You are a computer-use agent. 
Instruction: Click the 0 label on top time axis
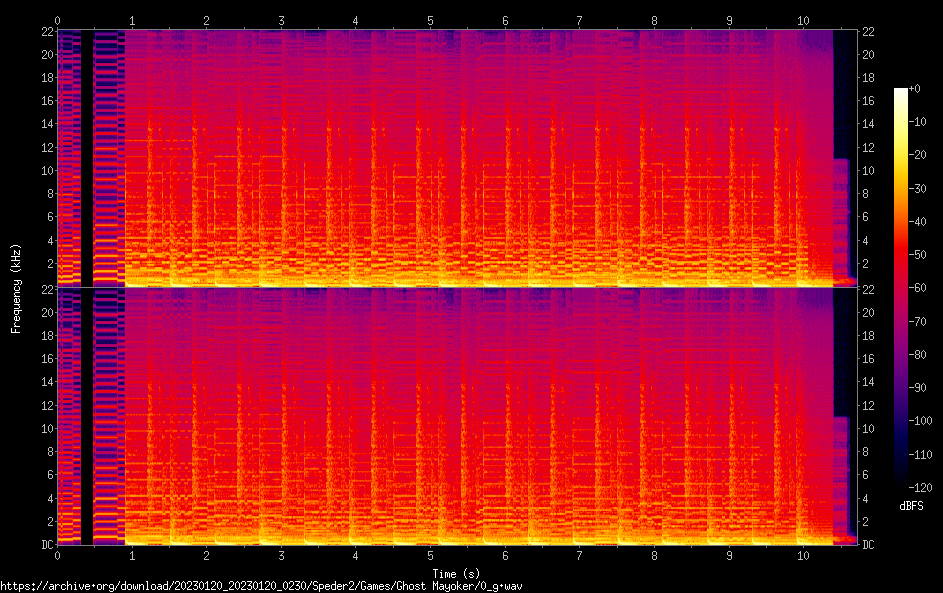pyautogui.click(x=58, y=20)
